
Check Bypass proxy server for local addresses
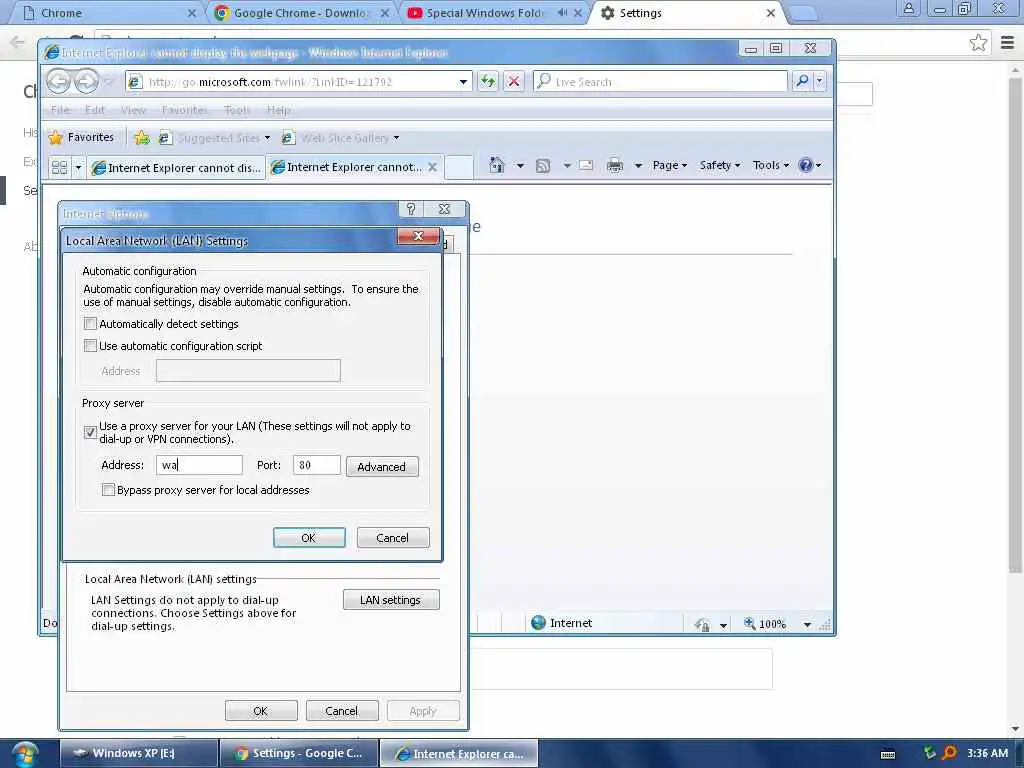tap(108, 490)
